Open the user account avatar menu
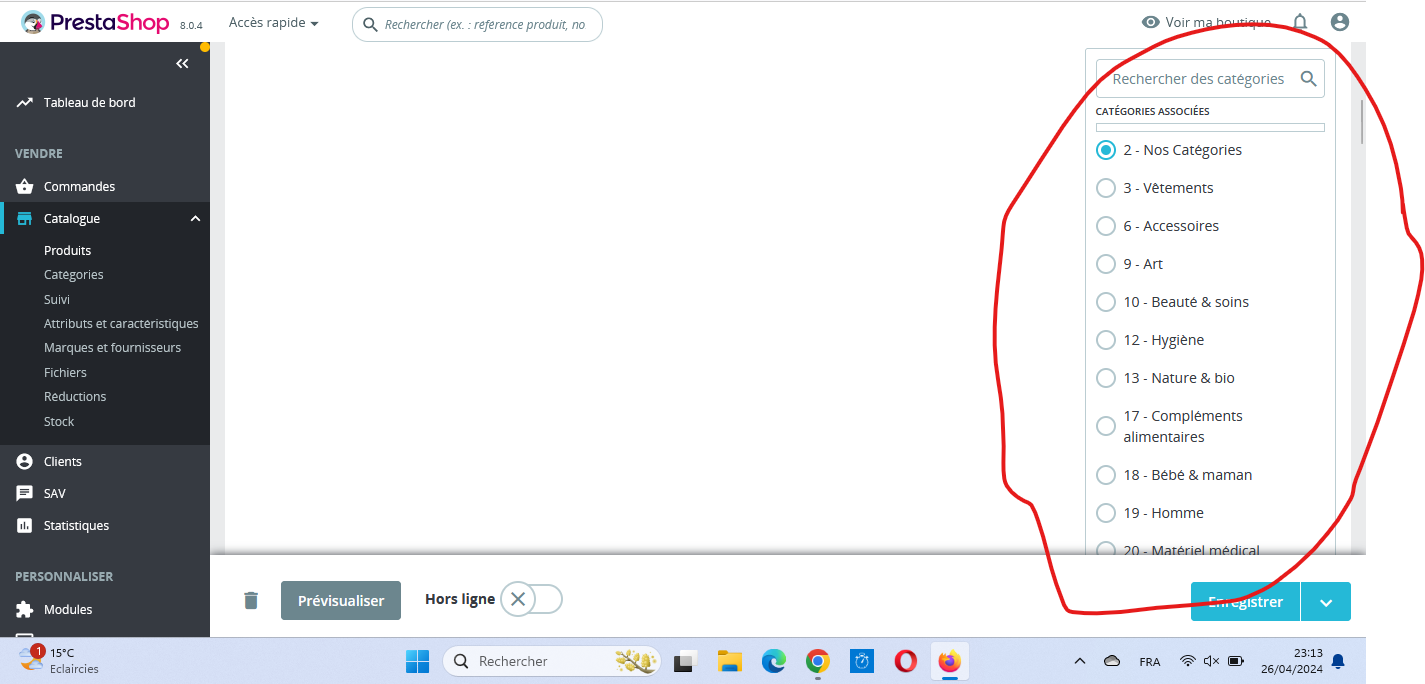This screenshot has height=684, width=1425. click(x=1340, y=22)
